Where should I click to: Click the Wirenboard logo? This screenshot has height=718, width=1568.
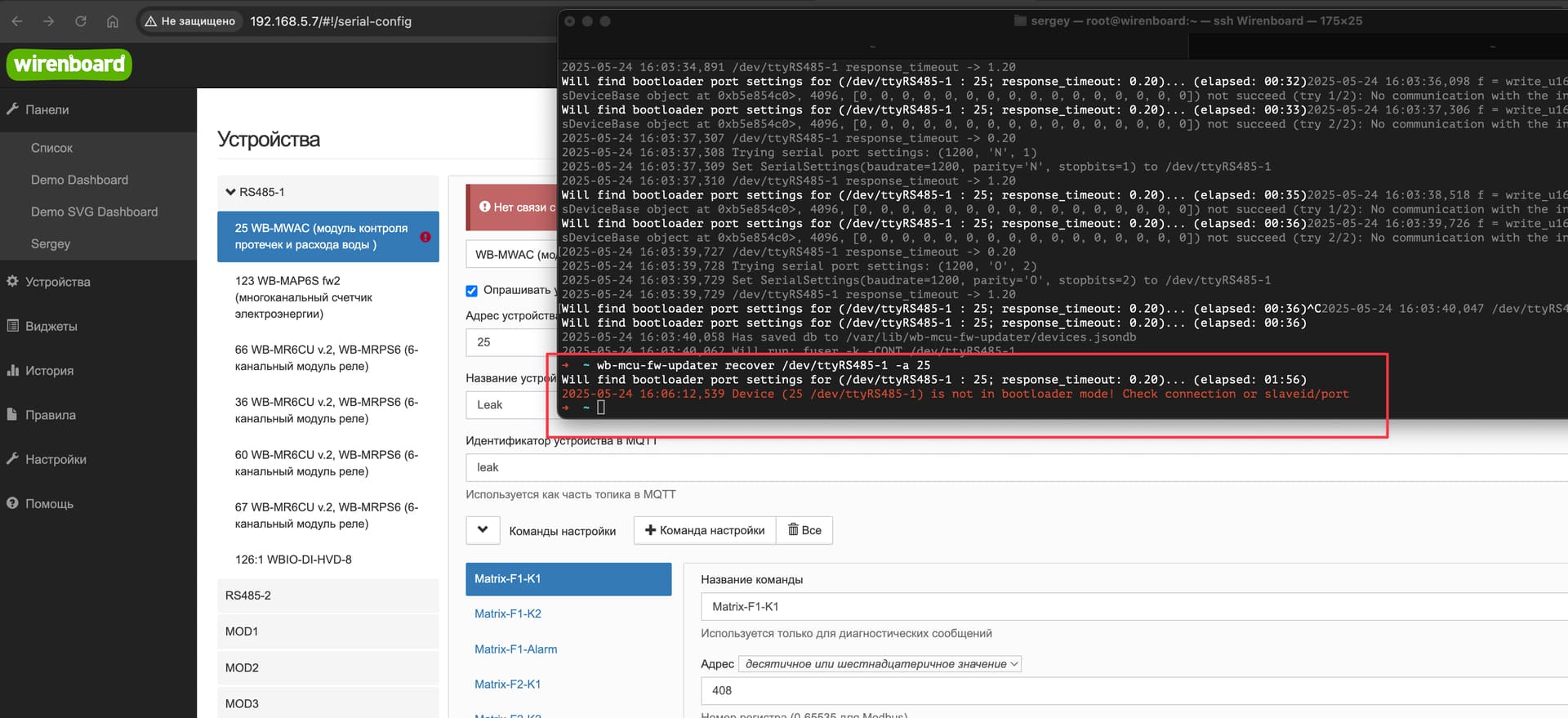tap(69, 65)
